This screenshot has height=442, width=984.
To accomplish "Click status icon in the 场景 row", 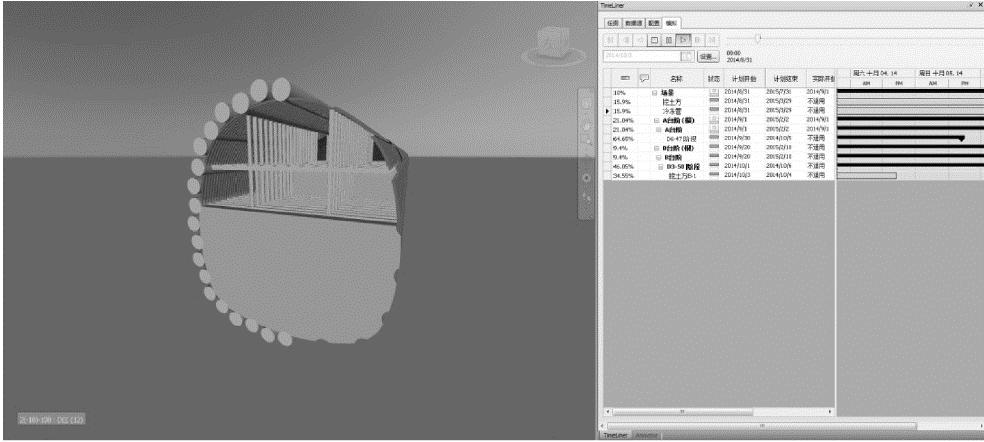I will [x=714, y=92].
